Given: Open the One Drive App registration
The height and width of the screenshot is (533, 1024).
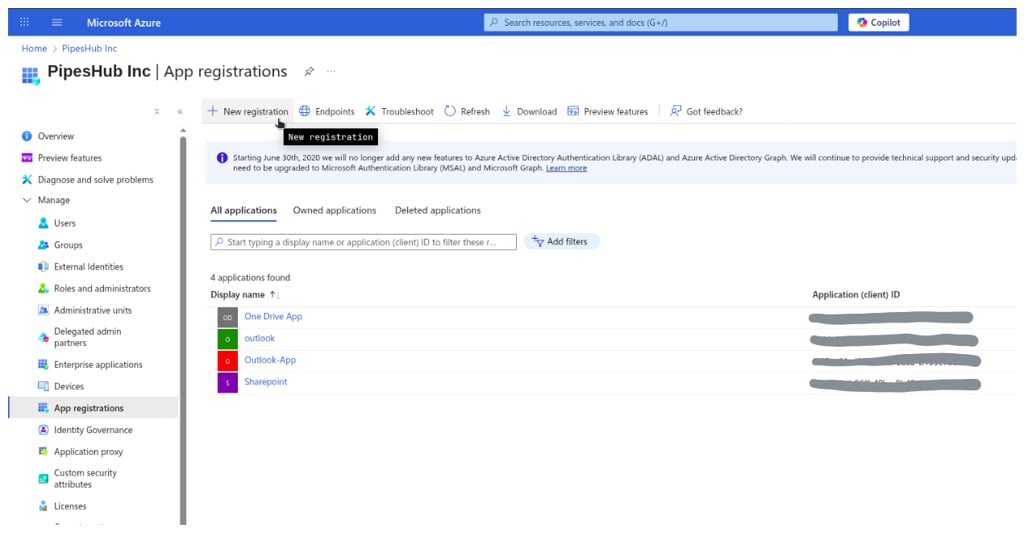Looking at the screenshot, I should [273, 317].
